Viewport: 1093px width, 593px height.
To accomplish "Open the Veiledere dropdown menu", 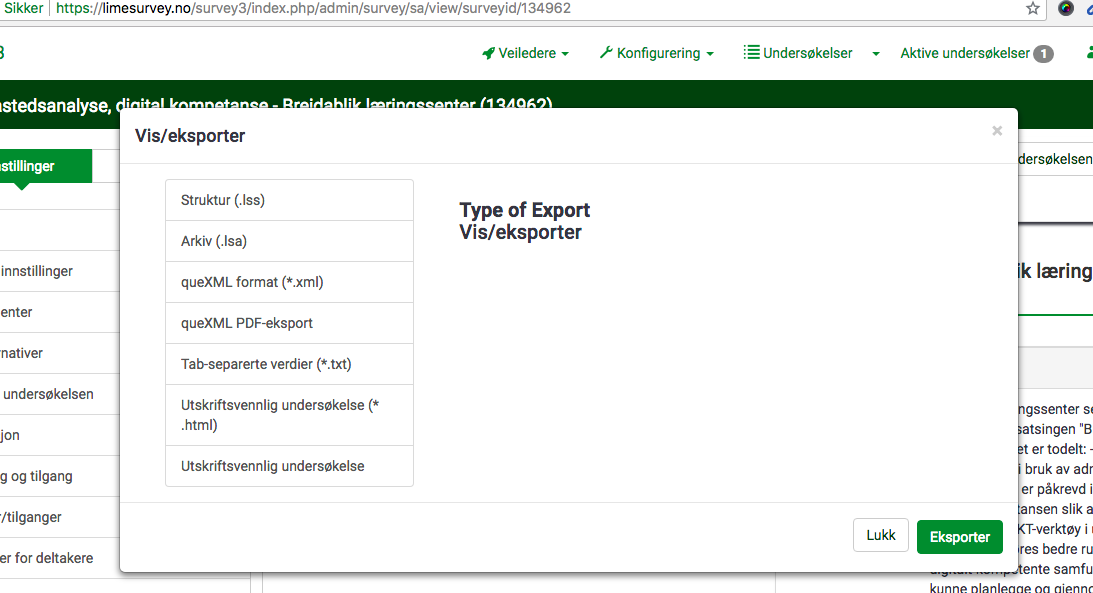I will (525, 54).
